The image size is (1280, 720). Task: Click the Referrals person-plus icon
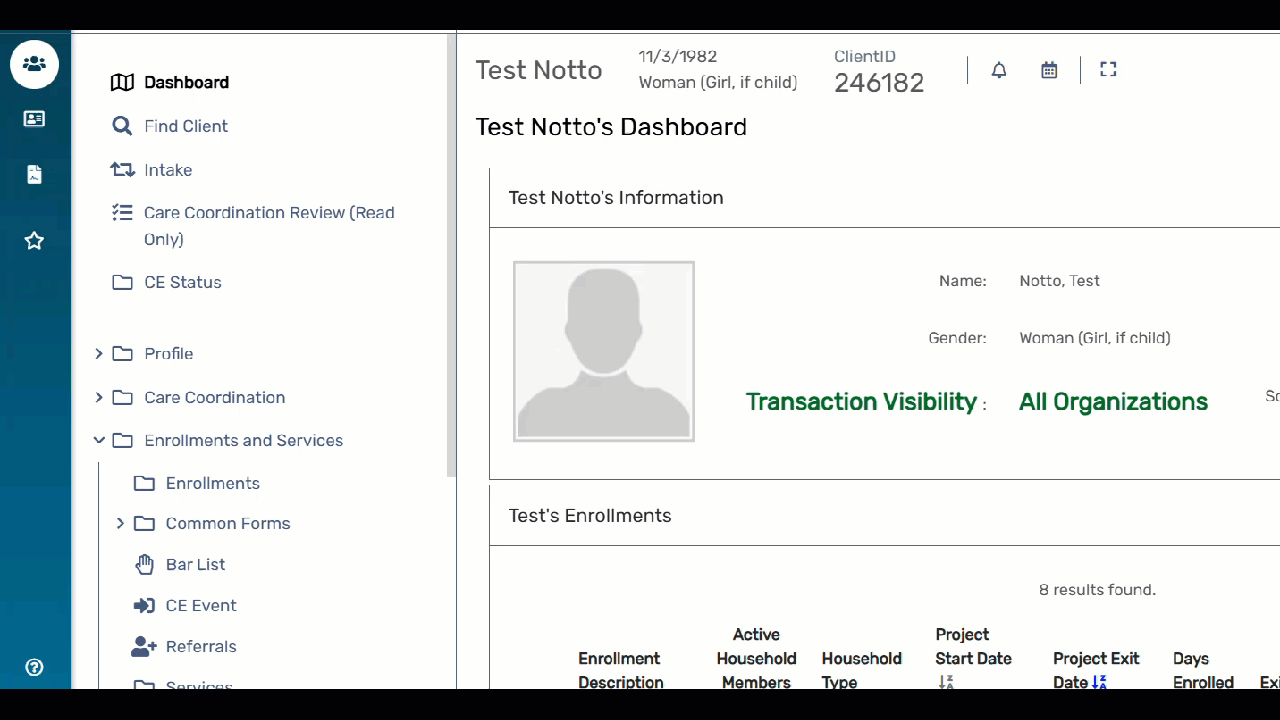pyautogui.click(x=144, y=646)
